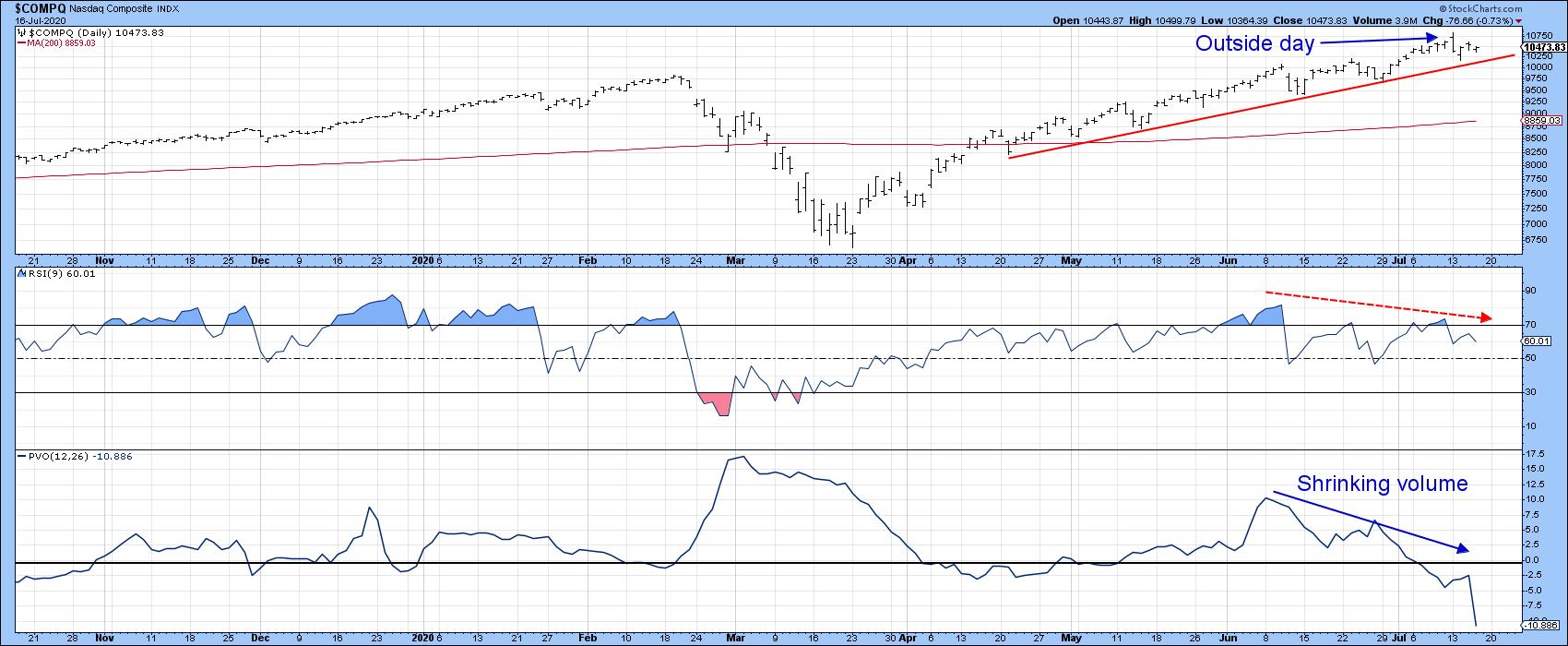Click the -10.886 PVO value axis label
Viewport: 1568px width, 646px height.
[1542, 625]
